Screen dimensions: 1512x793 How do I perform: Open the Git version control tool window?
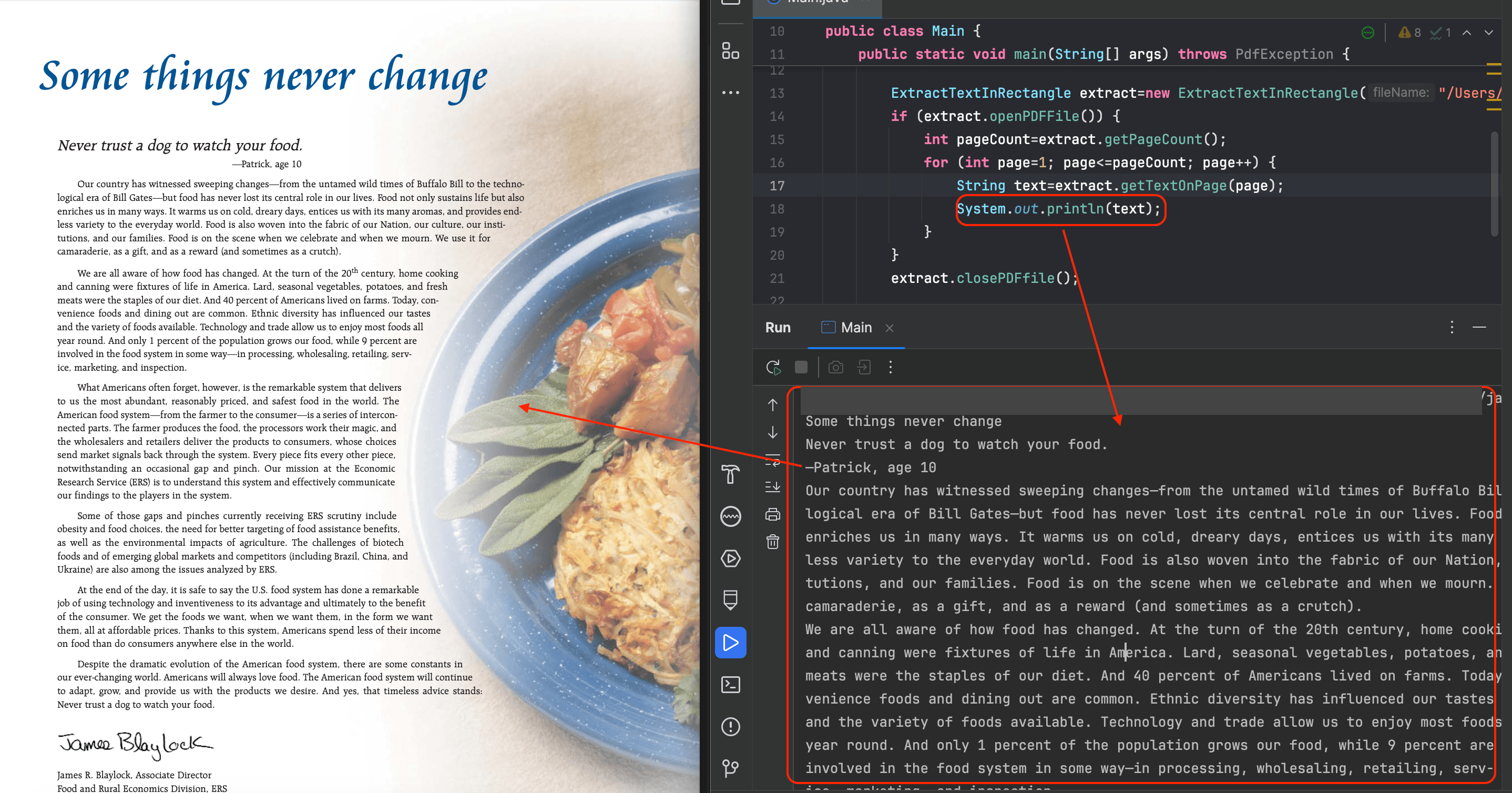[730, 768]
